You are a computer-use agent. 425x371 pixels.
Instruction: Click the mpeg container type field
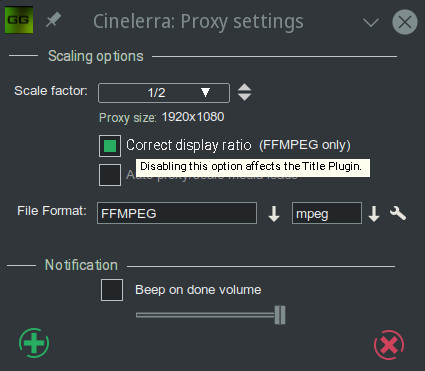(327, 213)
